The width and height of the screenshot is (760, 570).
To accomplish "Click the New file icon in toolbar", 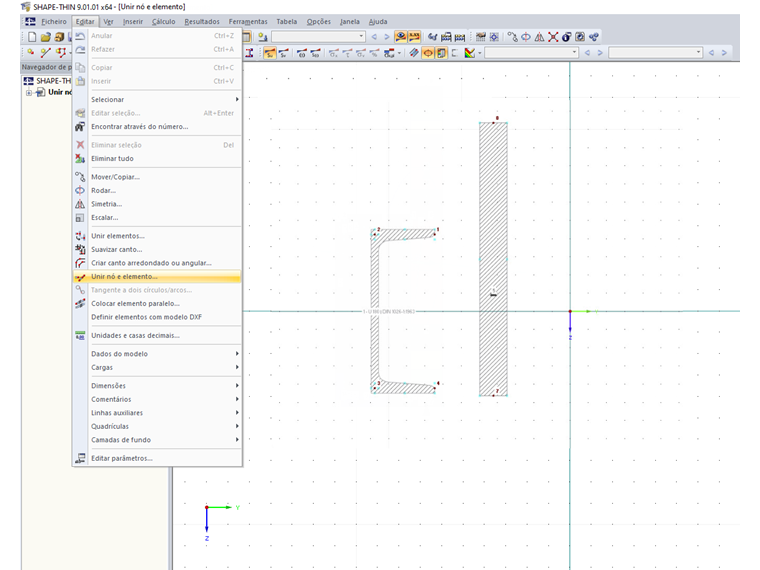I will 32,37.
